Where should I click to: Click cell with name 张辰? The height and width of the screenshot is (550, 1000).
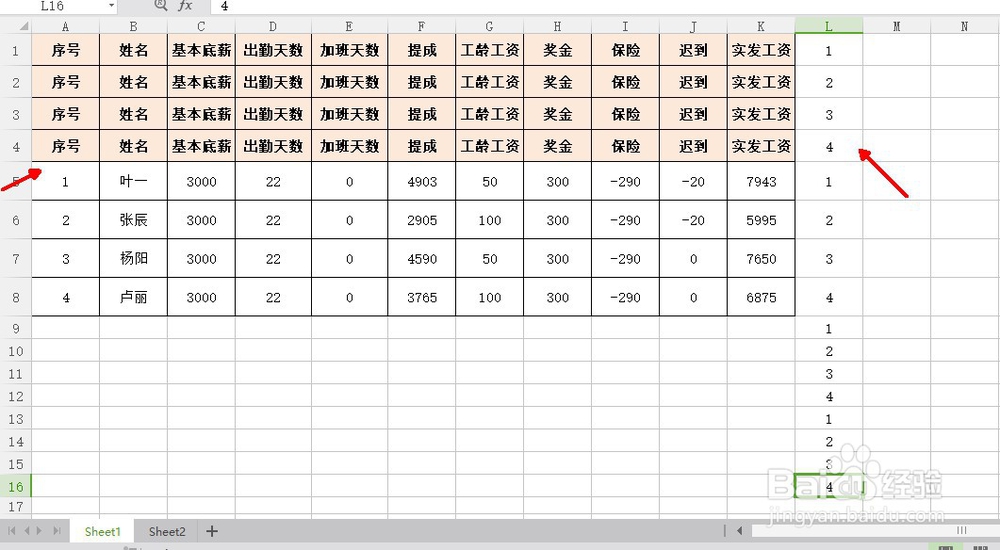pos(133,220)
